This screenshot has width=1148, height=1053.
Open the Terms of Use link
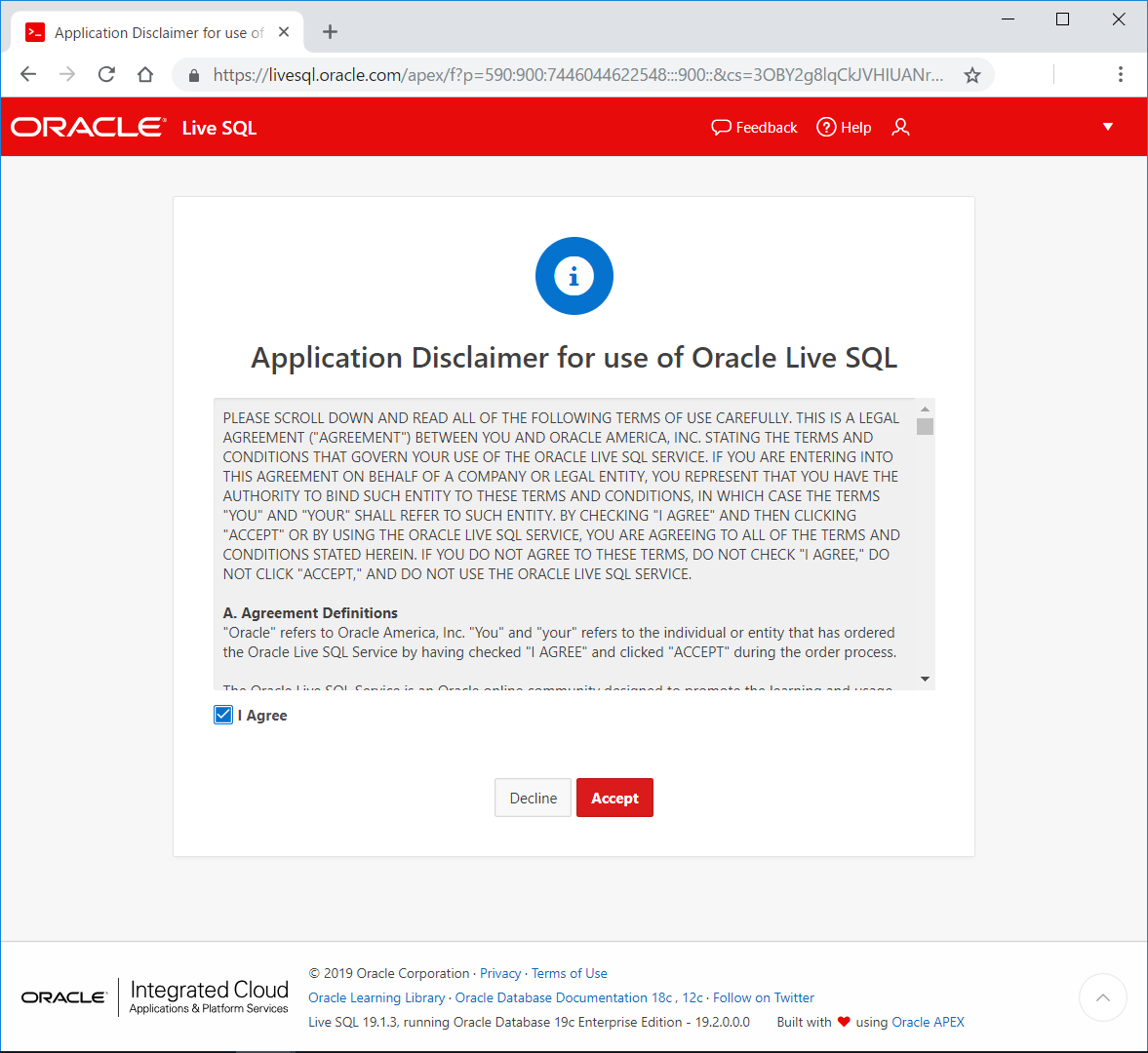point(569,973)
